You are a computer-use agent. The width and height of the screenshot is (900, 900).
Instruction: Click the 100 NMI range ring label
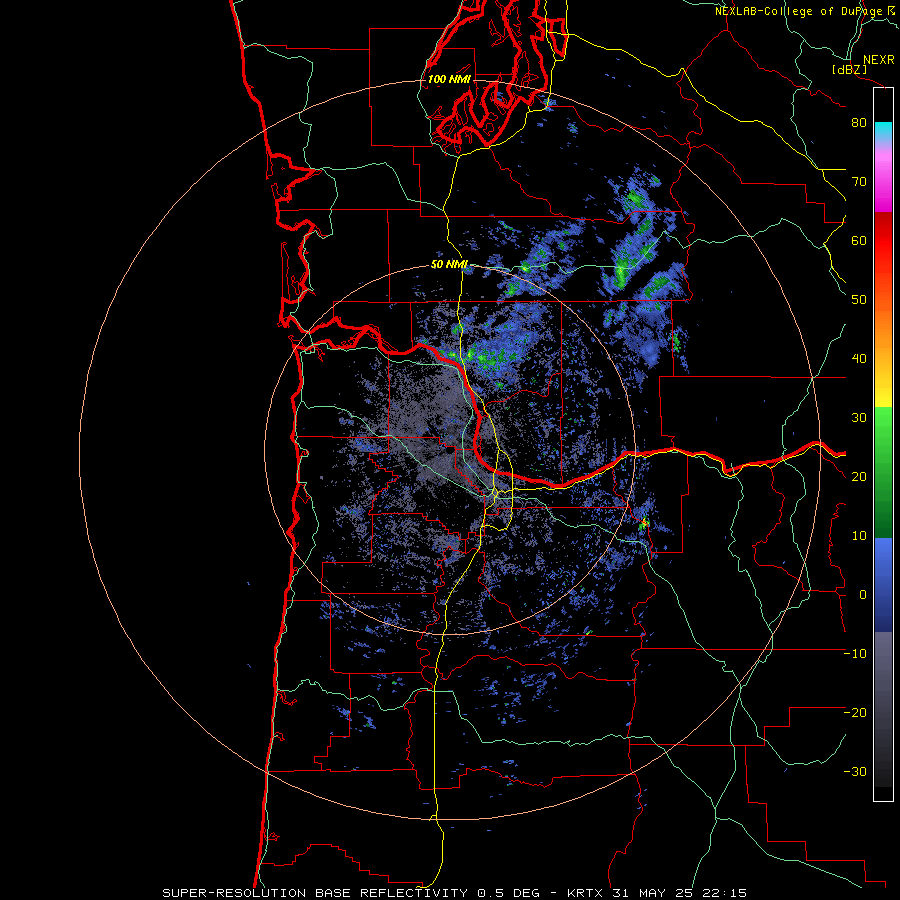[x=449, y=79]
